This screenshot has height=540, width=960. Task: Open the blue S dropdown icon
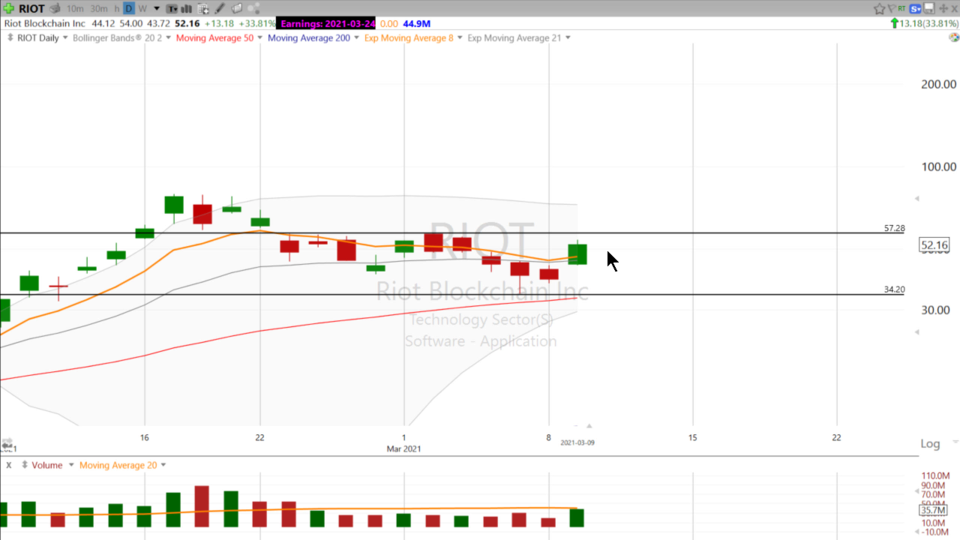point(916,9)
